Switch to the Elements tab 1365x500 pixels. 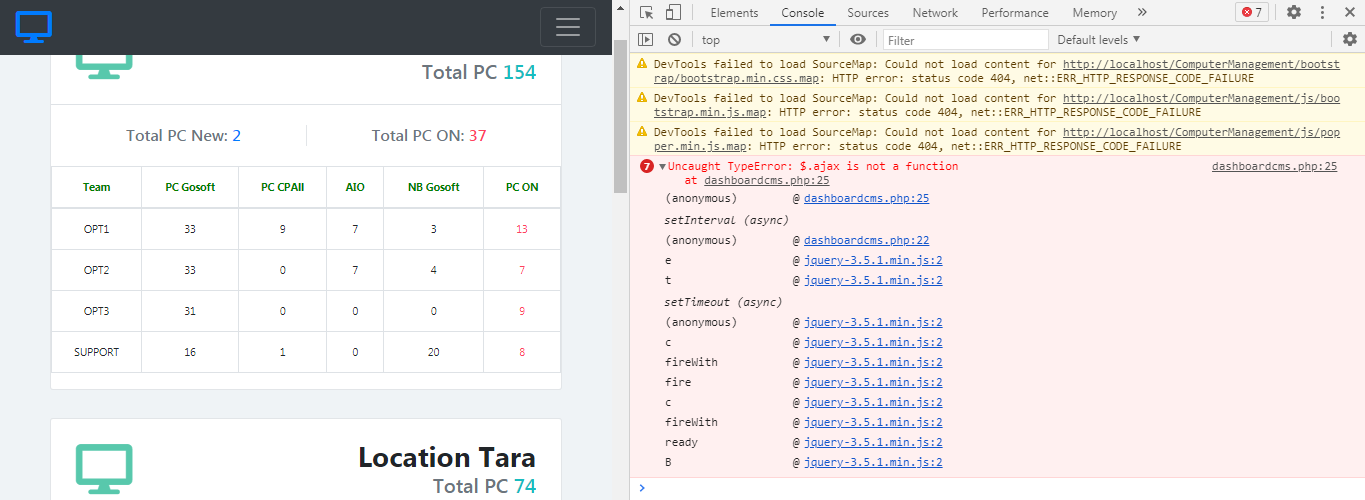point(734,13)
